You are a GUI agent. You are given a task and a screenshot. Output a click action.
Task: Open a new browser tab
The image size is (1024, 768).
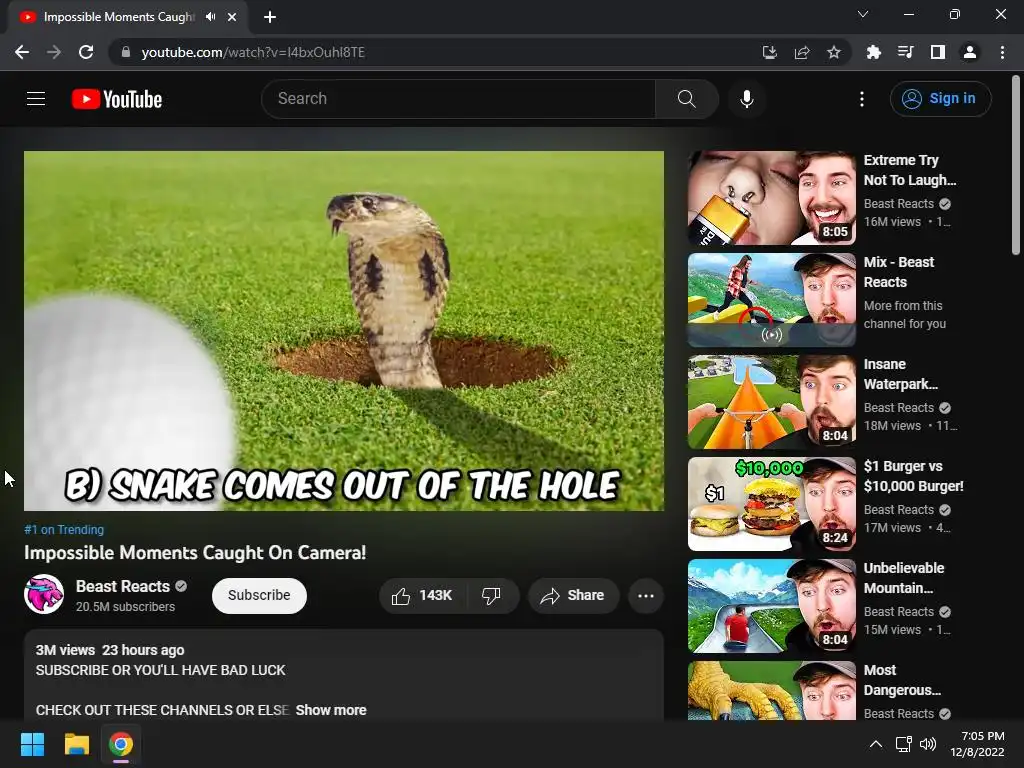pos(270,17)
